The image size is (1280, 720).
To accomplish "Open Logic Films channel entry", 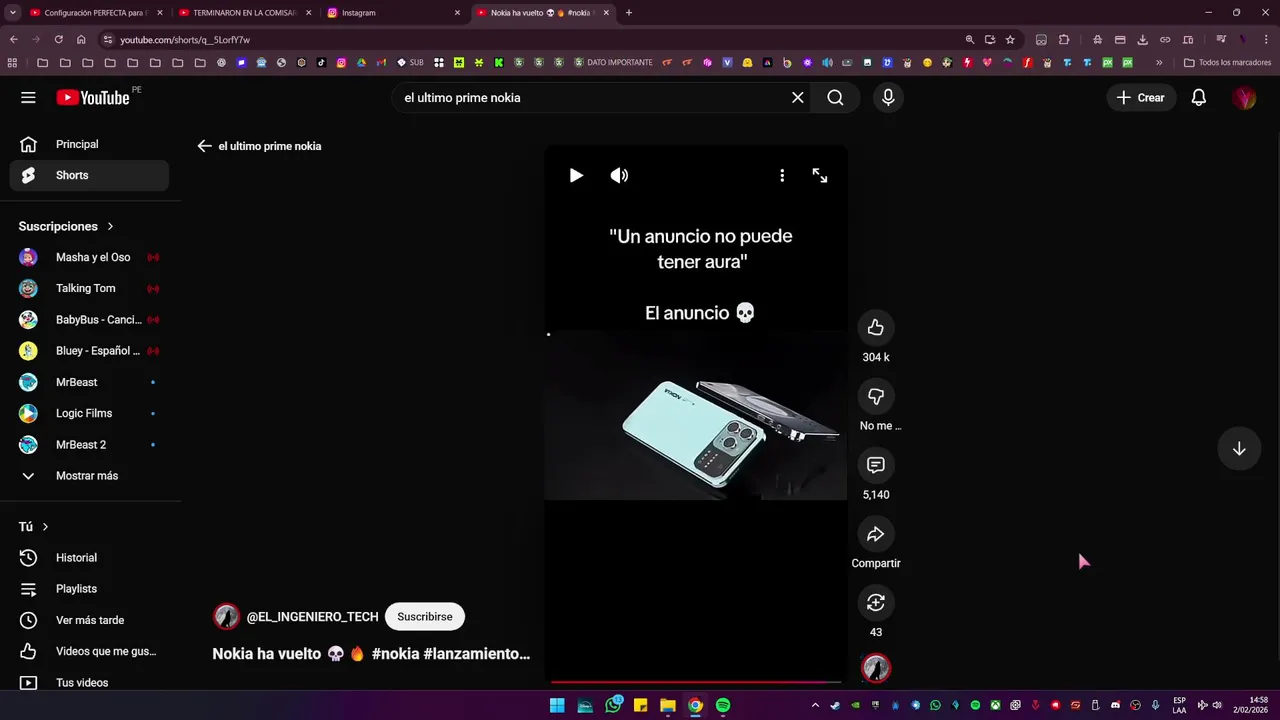I will tap(89, 413).
